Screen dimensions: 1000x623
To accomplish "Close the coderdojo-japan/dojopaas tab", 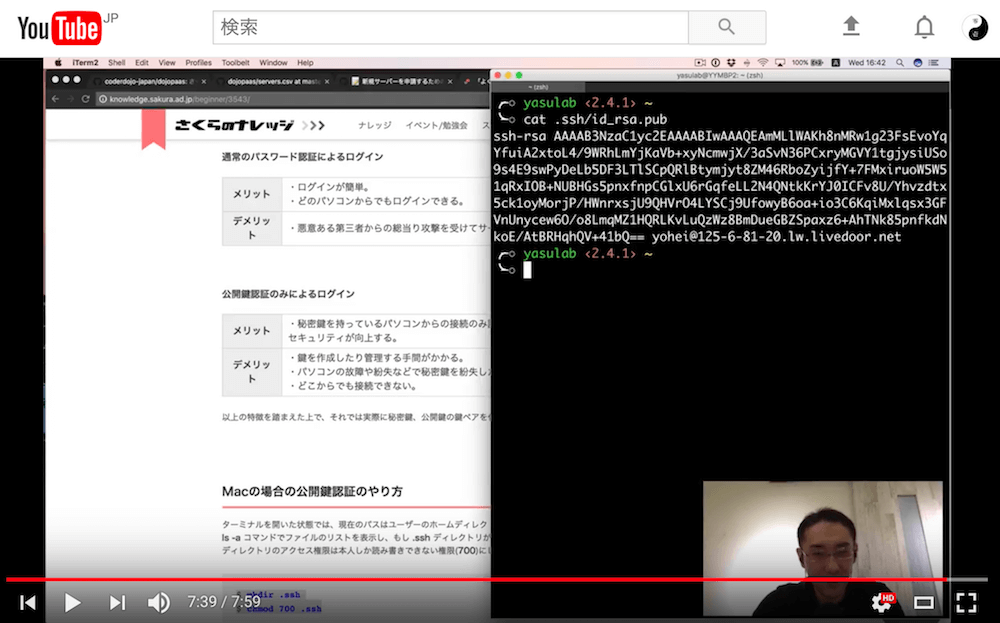I will (204, 82).
